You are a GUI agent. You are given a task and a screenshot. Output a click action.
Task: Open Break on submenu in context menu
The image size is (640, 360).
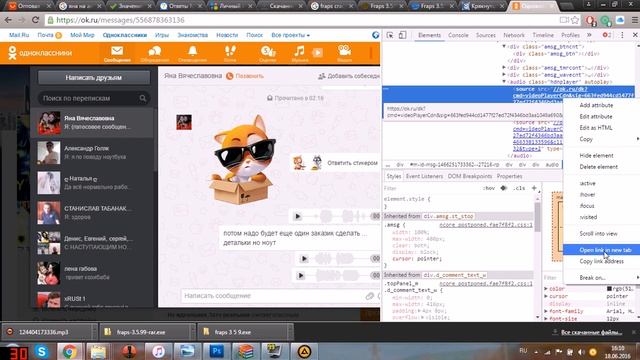(x=602, y=278)
